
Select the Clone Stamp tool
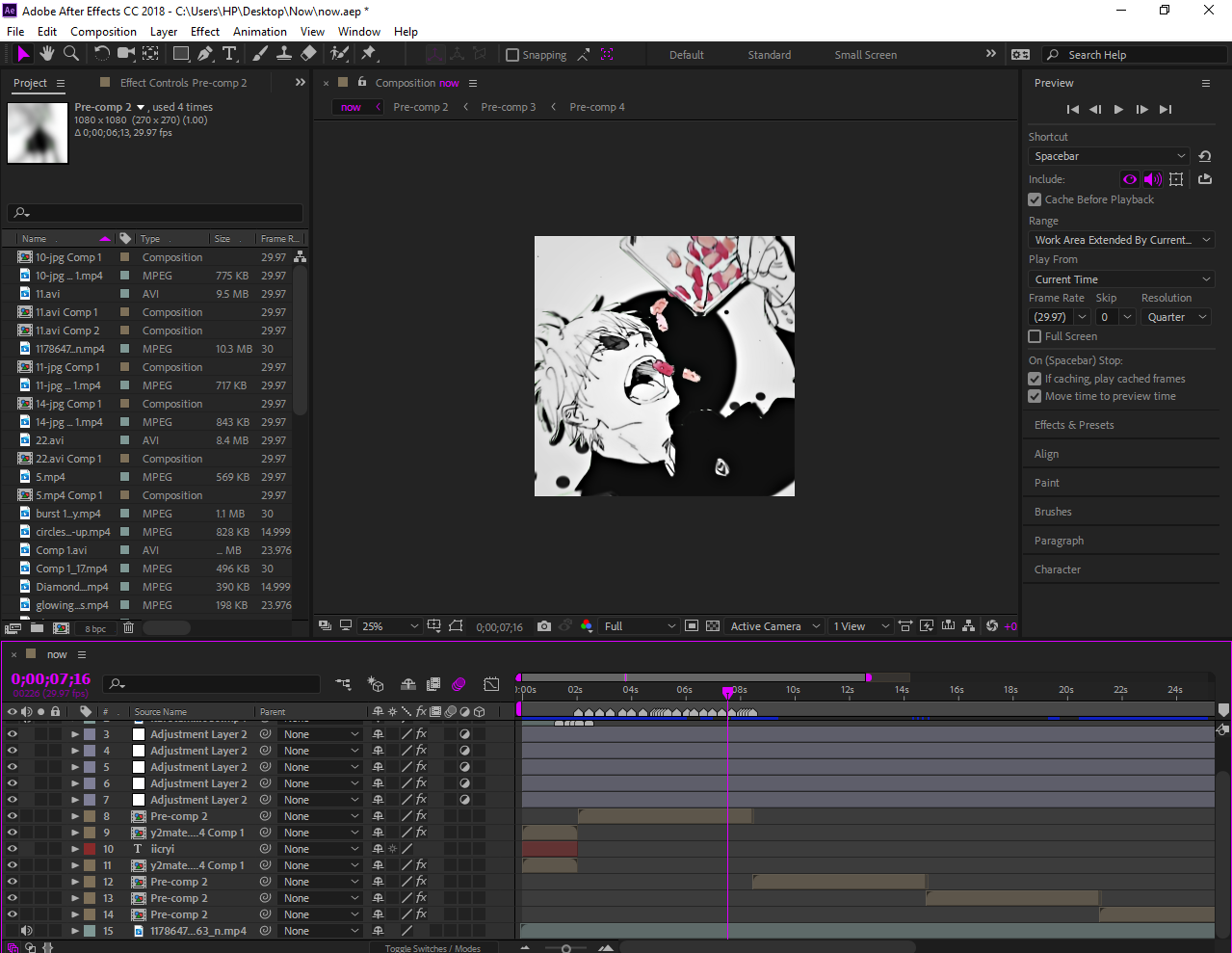point(284,54)
